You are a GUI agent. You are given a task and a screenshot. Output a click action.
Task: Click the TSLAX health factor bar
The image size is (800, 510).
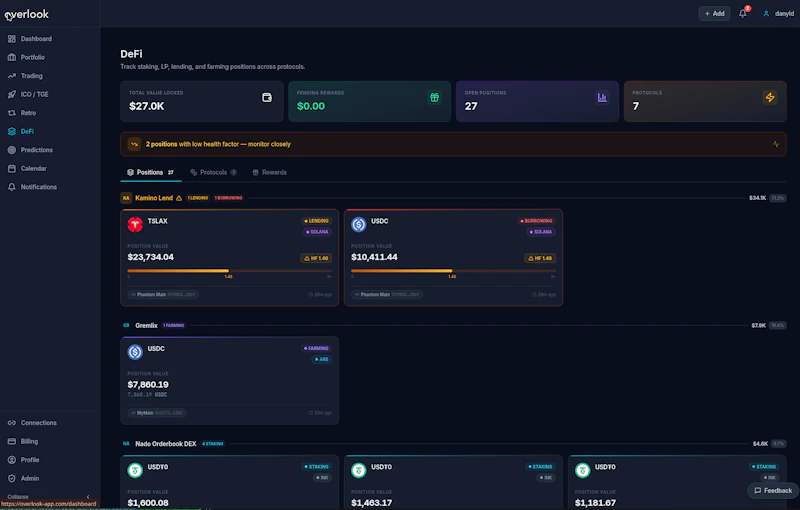click(x=230, y=271)
